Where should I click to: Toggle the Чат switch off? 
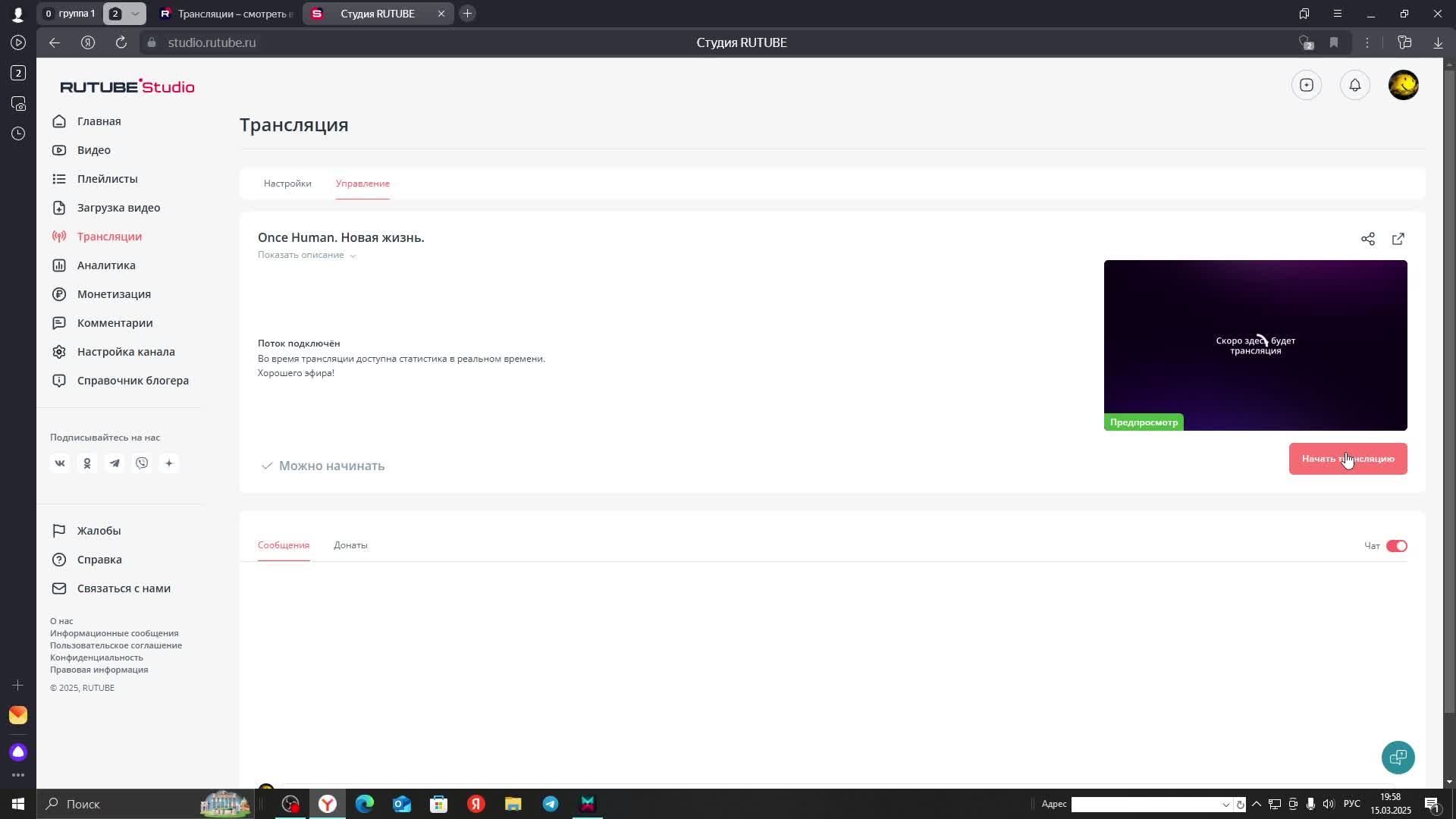pyautogui.click(x=1396, y=546)
